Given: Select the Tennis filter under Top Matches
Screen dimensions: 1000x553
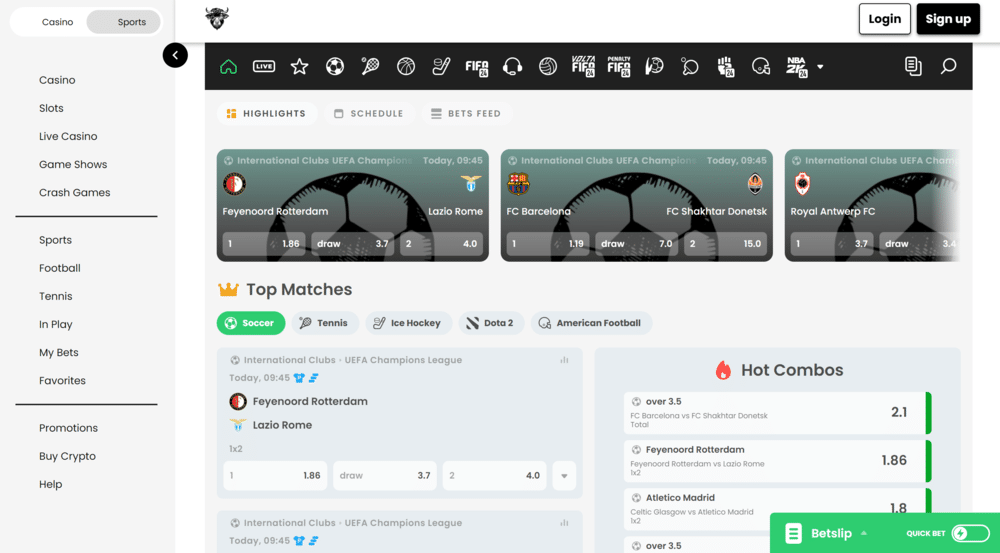Looking at the screenshot, I should point(325,323).
